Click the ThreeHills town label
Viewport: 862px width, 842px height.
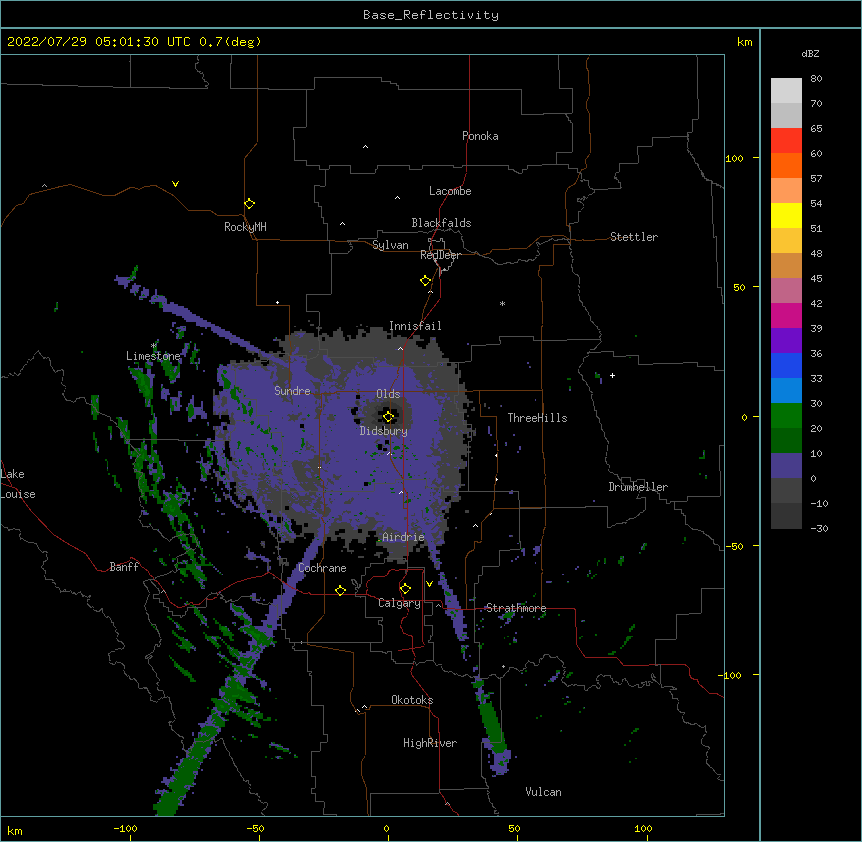[x=537, y=418]
